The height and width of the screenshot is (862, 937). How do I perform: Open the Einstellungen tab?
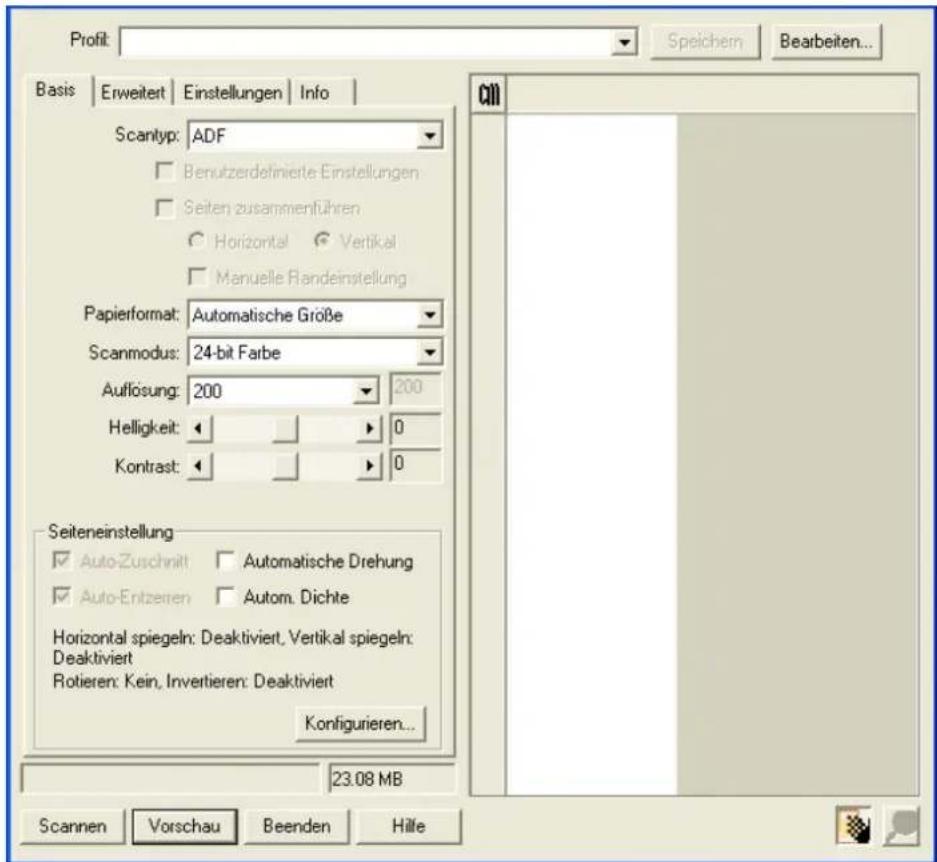[232, 93]
